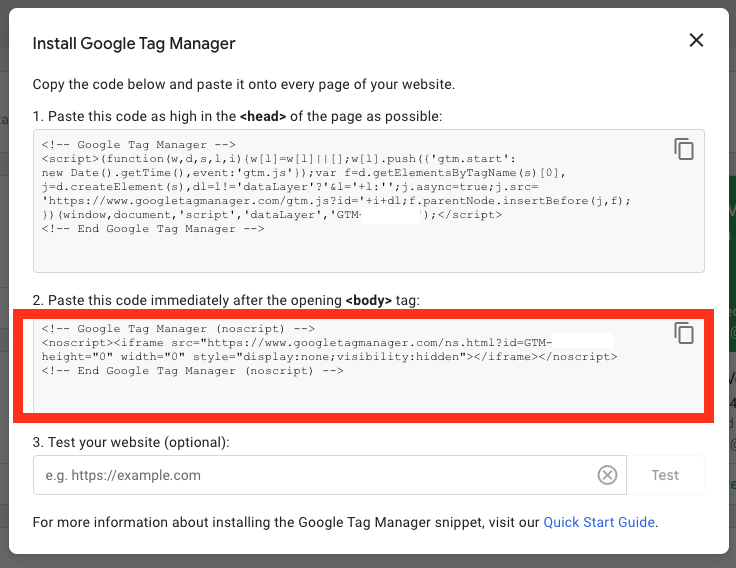The image size is (736, 568).
Task: Click the 'Install Google Tag Manager' title
Action: click(134, 43)
